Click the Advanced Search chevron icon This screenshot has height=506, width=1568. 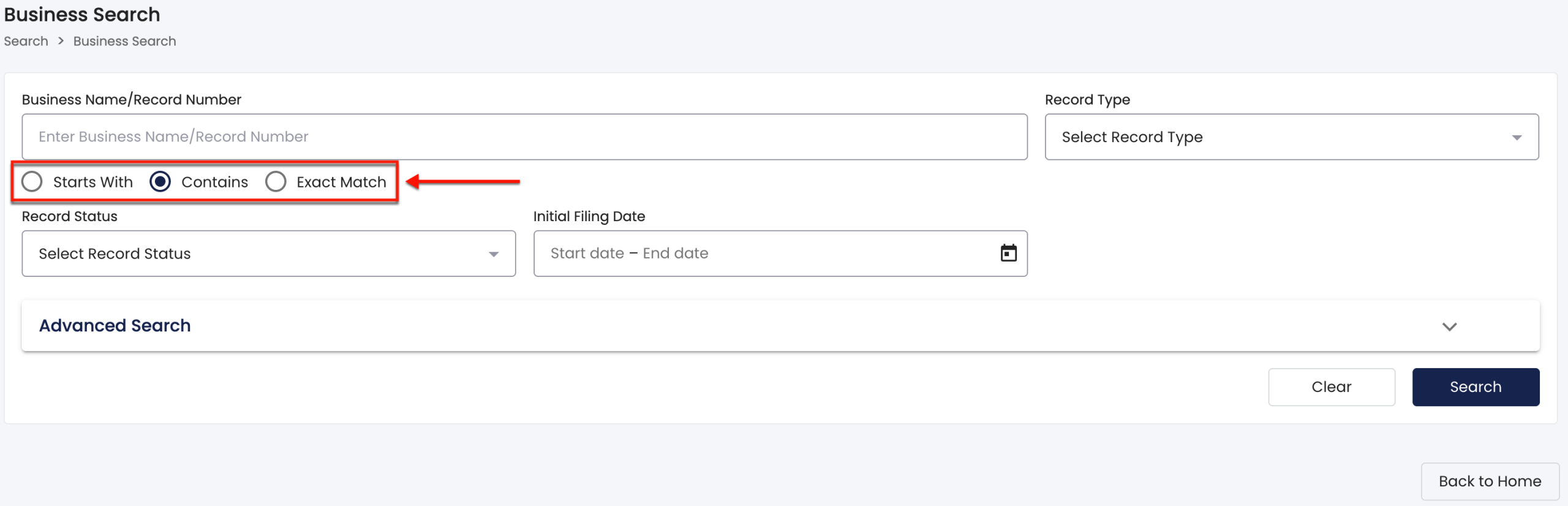1449,327
